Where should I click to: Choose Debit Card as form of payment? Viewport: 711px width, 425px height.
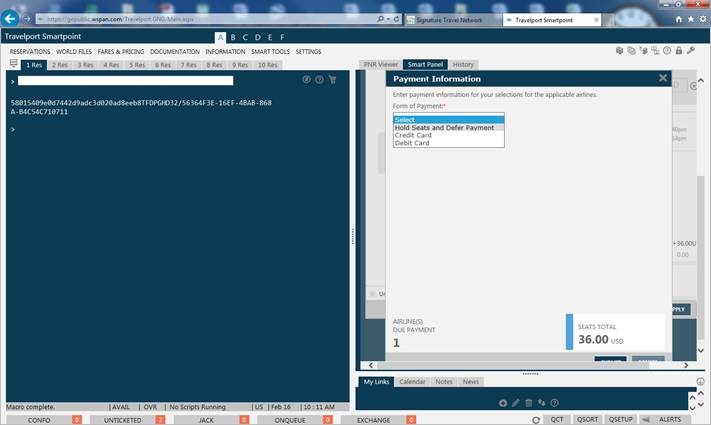448,143
